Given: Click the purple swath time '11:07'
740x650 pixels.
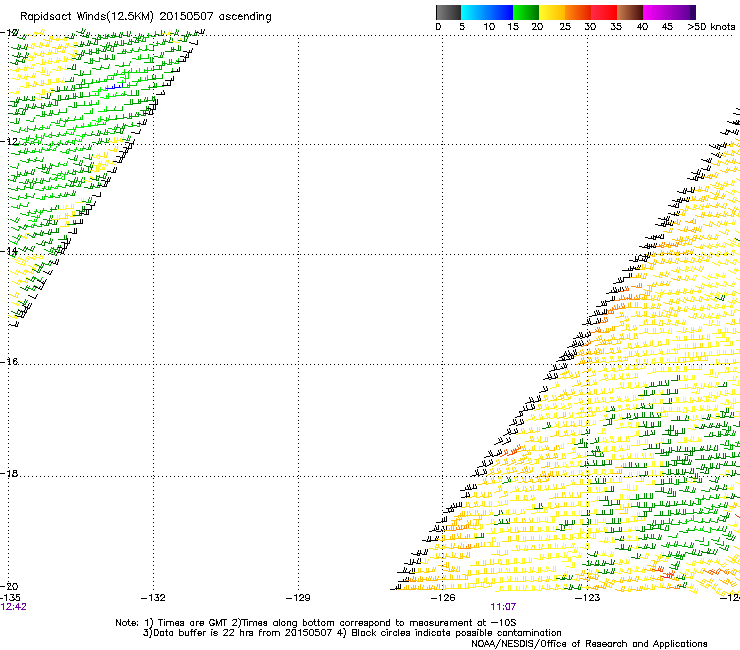Looking at the screenshot, I should pyautogui.click(x=503, y=607).
